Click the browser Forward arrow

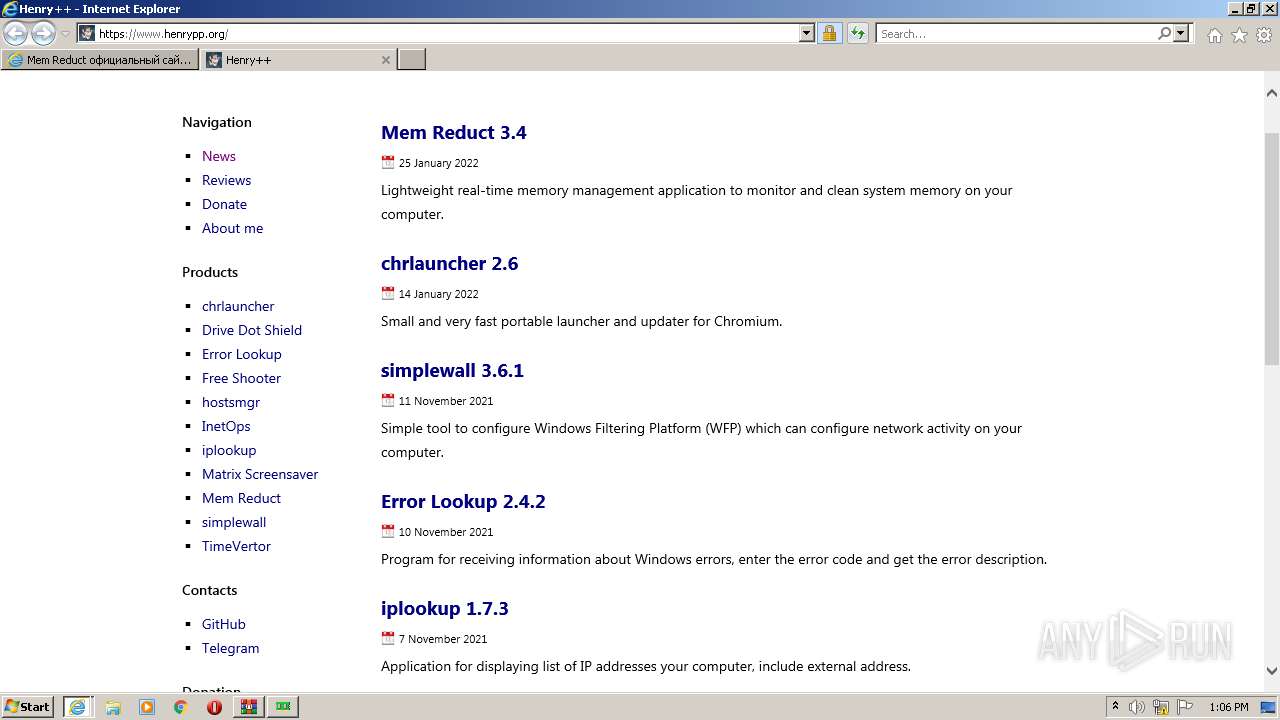tap(43, 33)
